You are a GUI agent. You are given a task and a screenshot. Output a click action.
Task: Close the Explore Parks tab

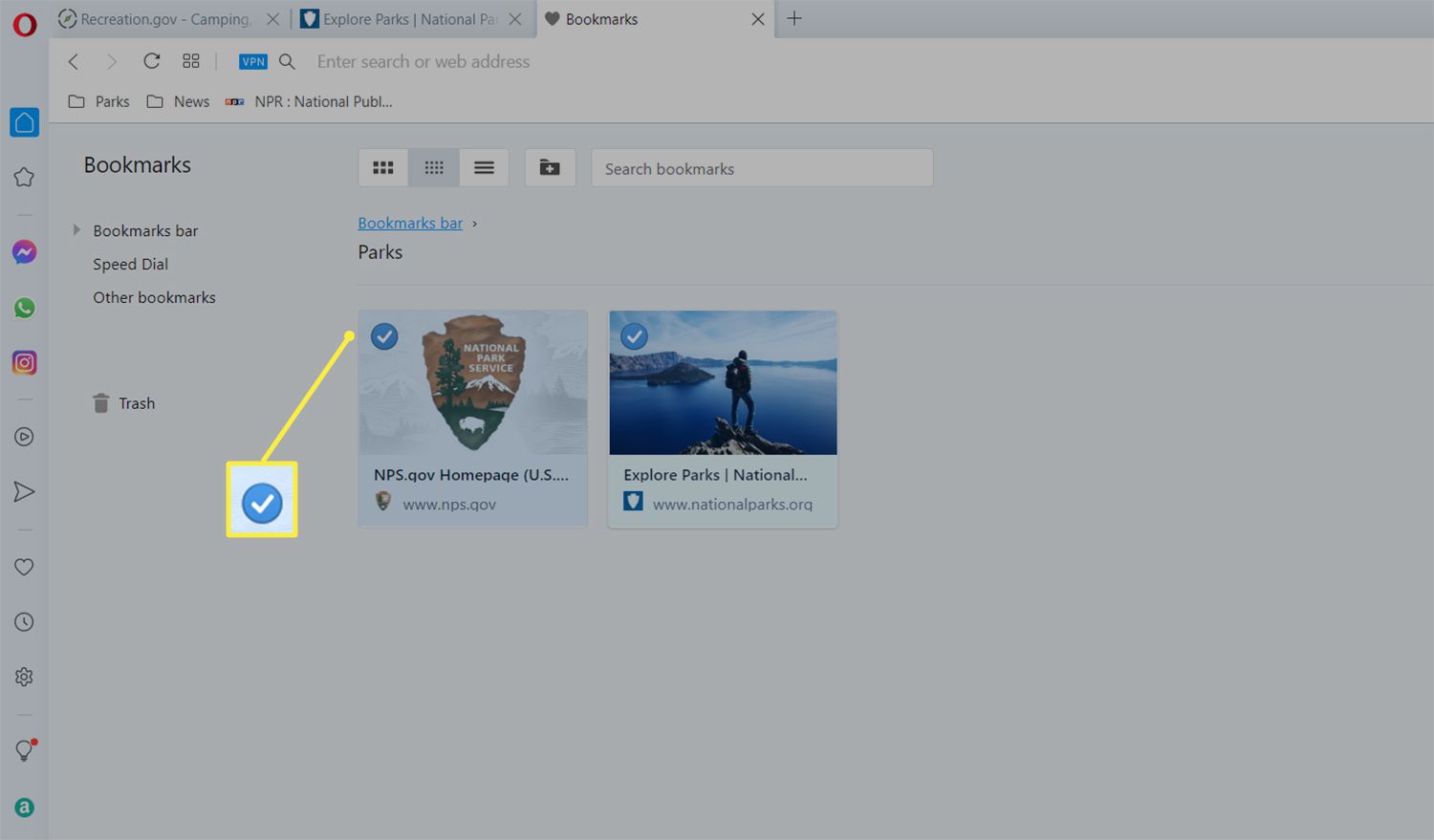(515, 19)
